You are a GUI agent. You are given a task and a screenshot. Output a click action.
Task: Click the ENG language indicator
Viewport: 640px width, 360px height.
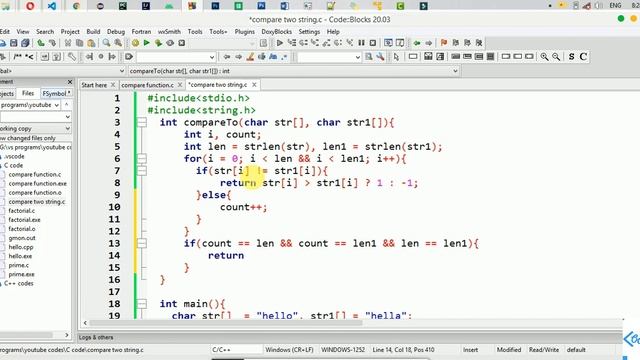(615, 5)
